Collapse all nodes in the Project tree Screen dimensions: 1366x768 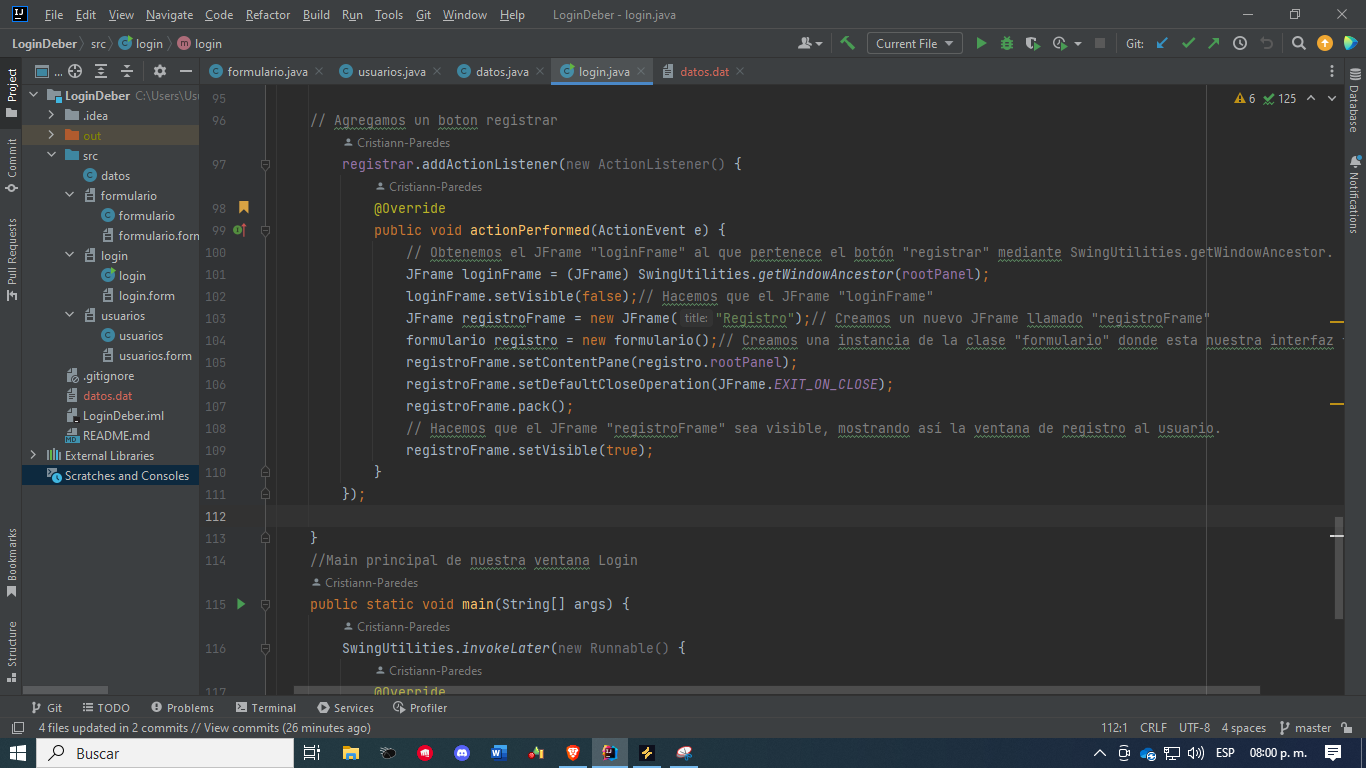[x=127, y=71]
